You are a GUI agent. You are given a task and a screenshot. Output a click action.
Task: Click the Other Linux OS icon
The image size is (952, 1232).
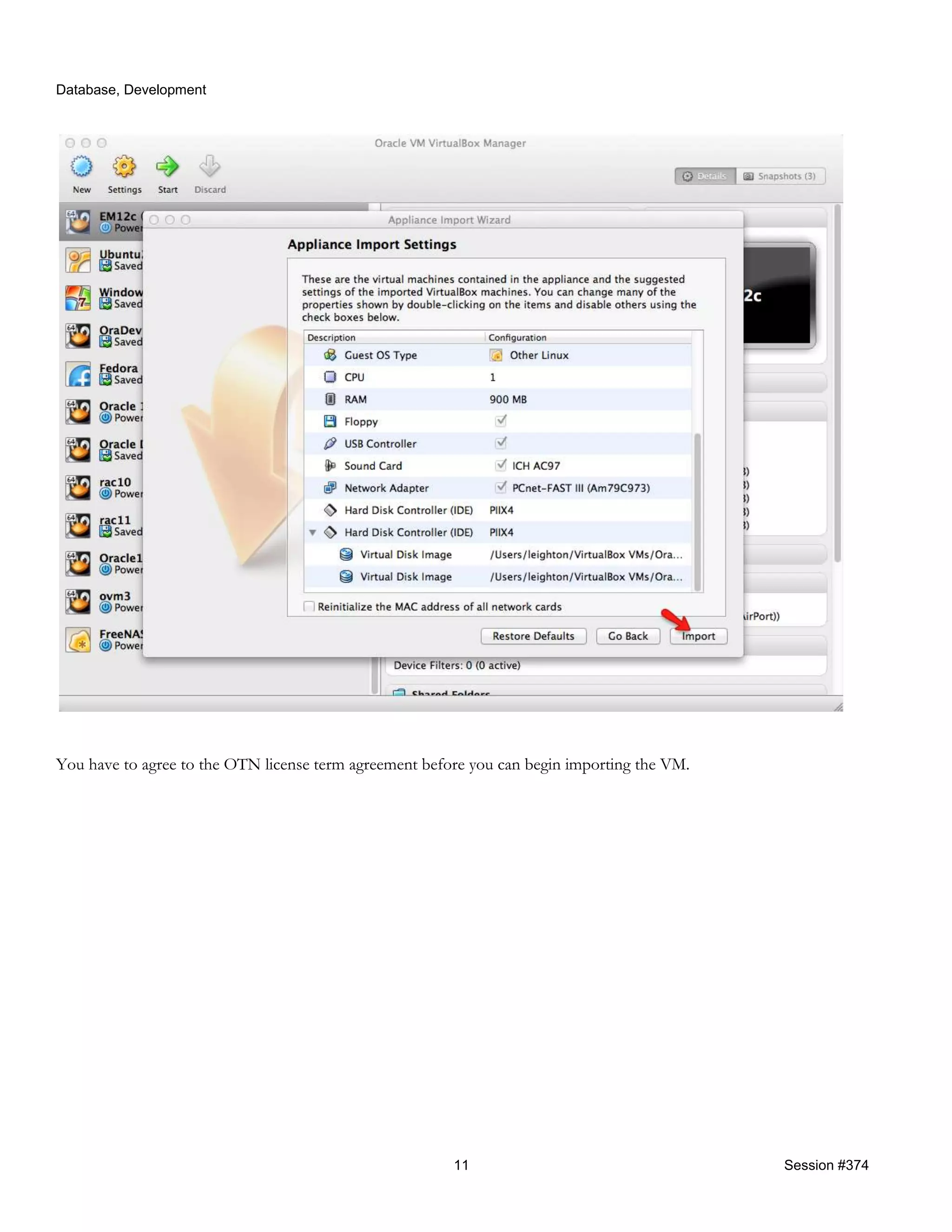point(496,355)
